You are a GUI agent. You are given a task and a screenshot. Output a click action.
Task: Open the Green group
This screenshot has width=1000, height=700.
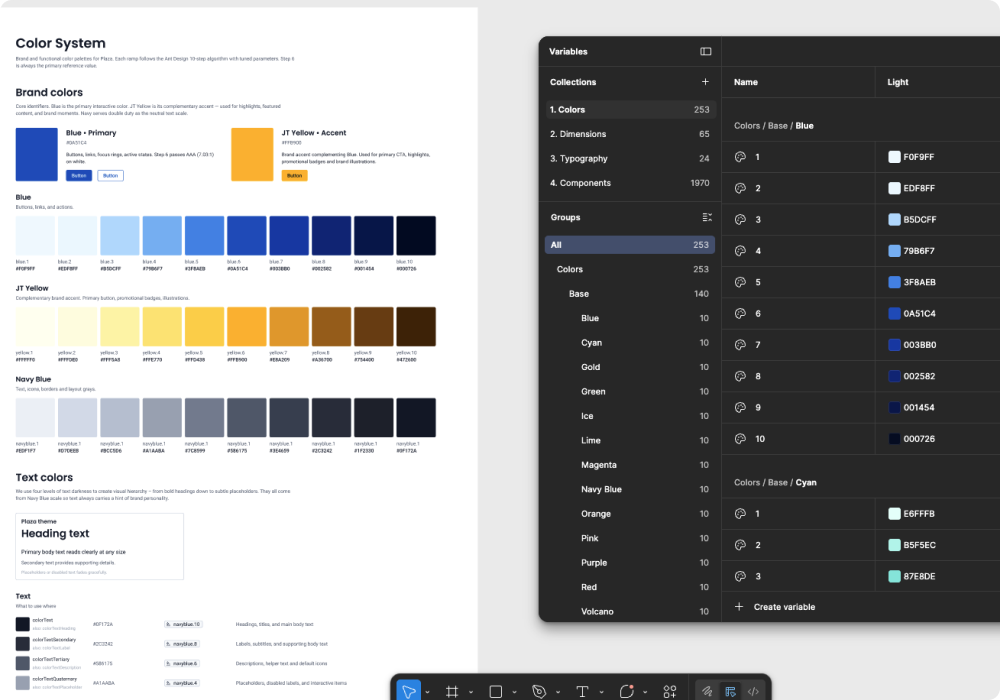click(630, 391)
